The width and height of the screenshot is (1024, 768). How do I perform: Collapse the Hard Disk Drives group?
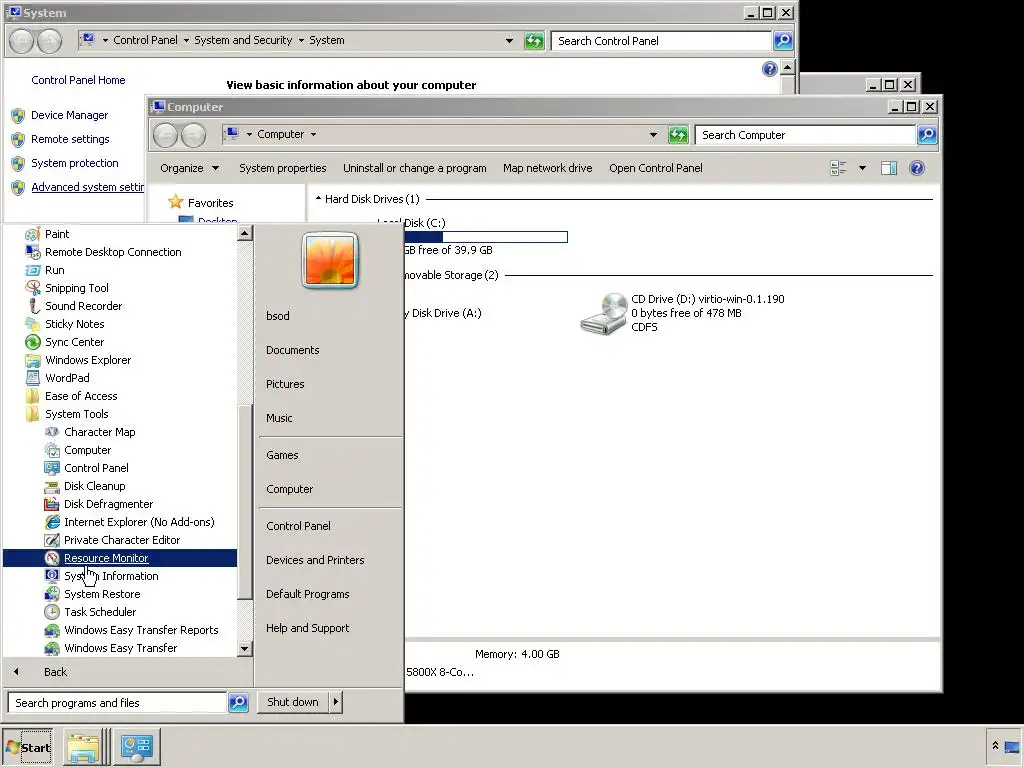coord(318,199)
